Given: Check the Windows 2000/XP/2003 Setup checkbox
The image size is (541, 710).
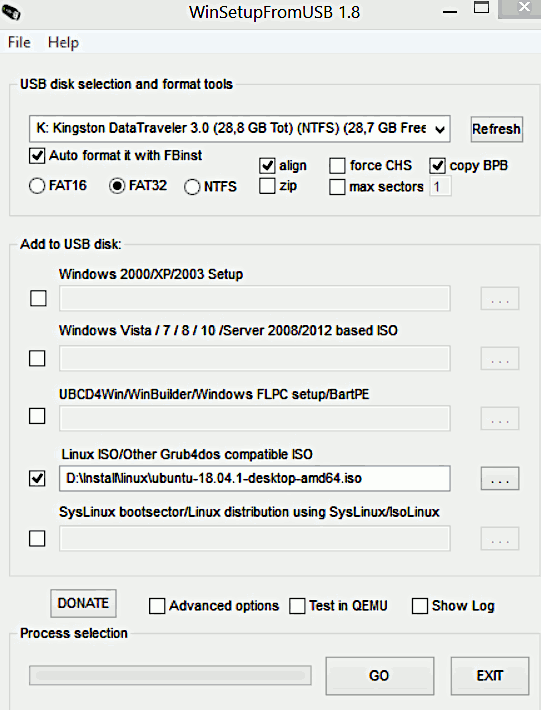Looking at the screenshot, I should [x=38, y=298].
